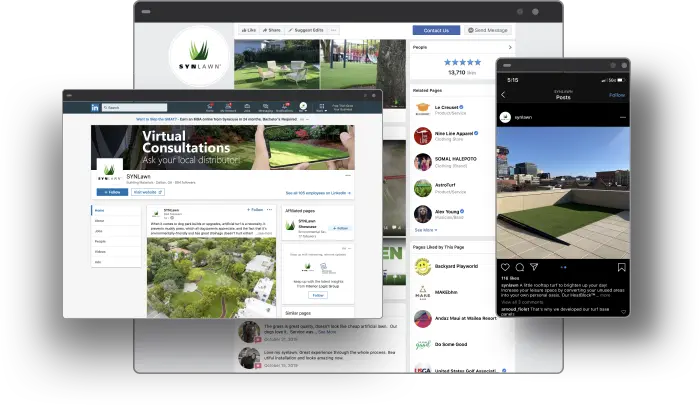Like the Instagram post heart icon
The image size is (699, 405).
(505, 267)
